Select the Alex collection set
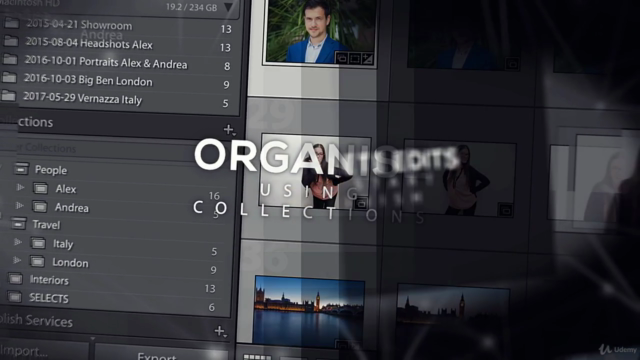This screenshot has width=640, height=360. [x=66, y=189]
